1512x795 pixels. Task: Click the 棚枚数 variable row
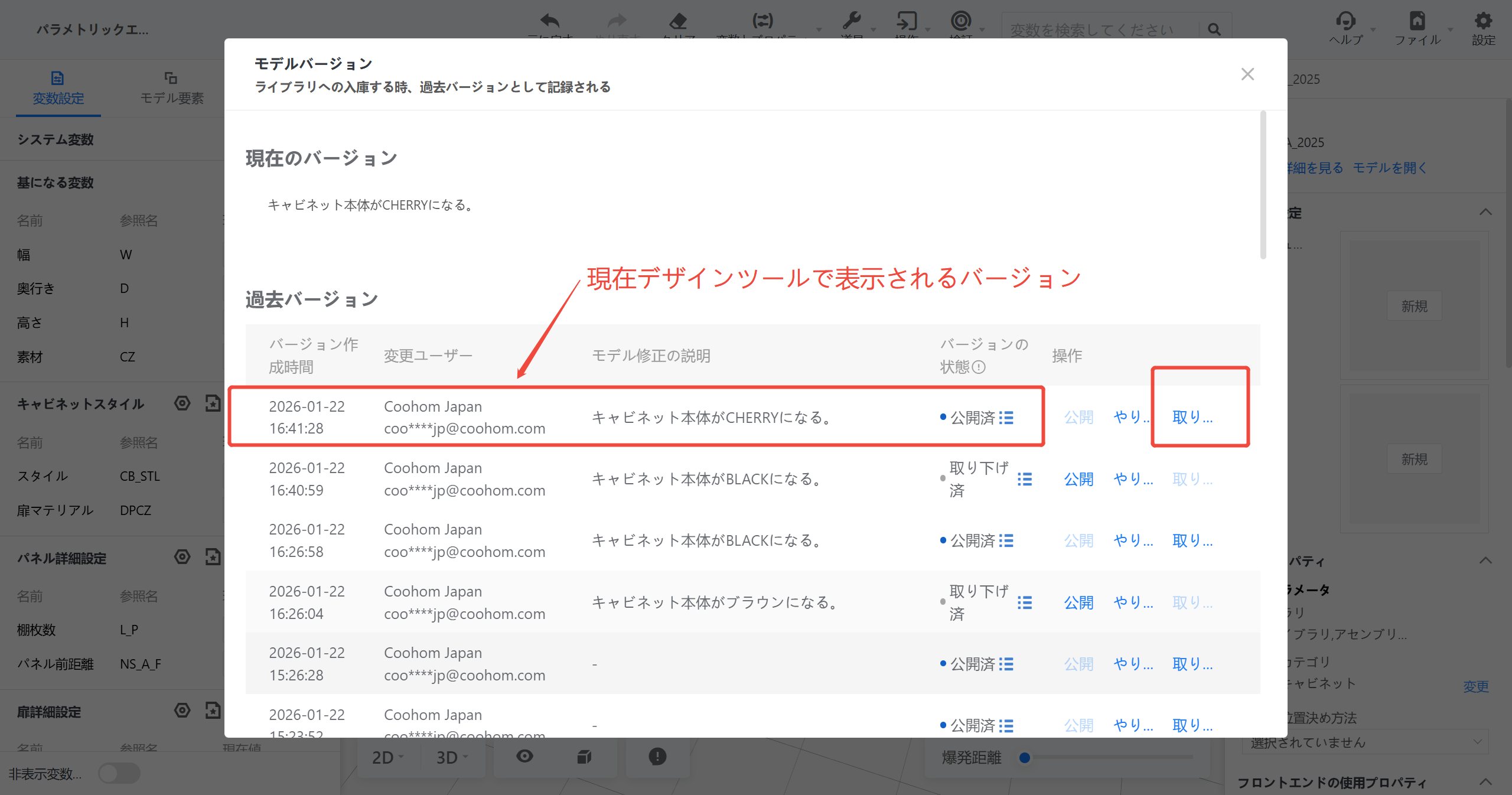tap(112, 630)
